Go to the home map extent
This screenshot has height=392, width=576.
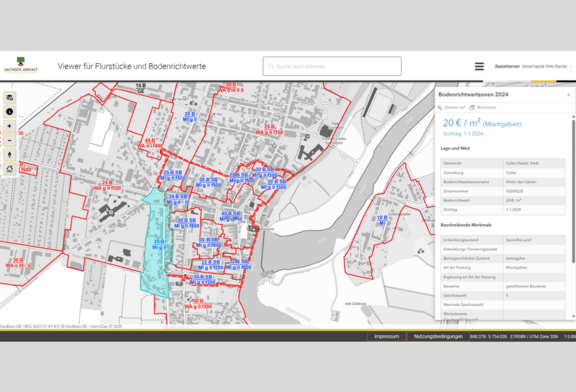tap(10, 169)
